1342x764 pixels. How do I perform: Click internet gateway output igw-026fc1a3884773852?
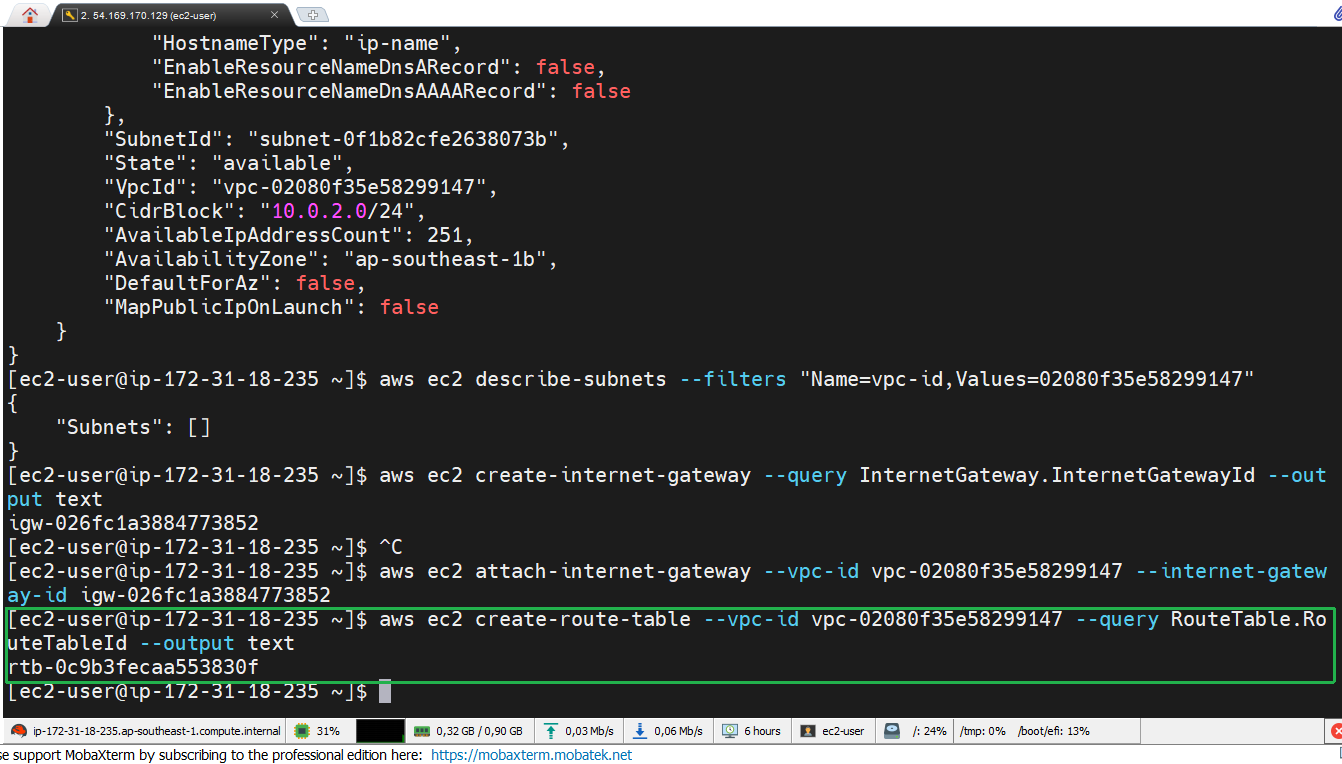click(133, 523)
